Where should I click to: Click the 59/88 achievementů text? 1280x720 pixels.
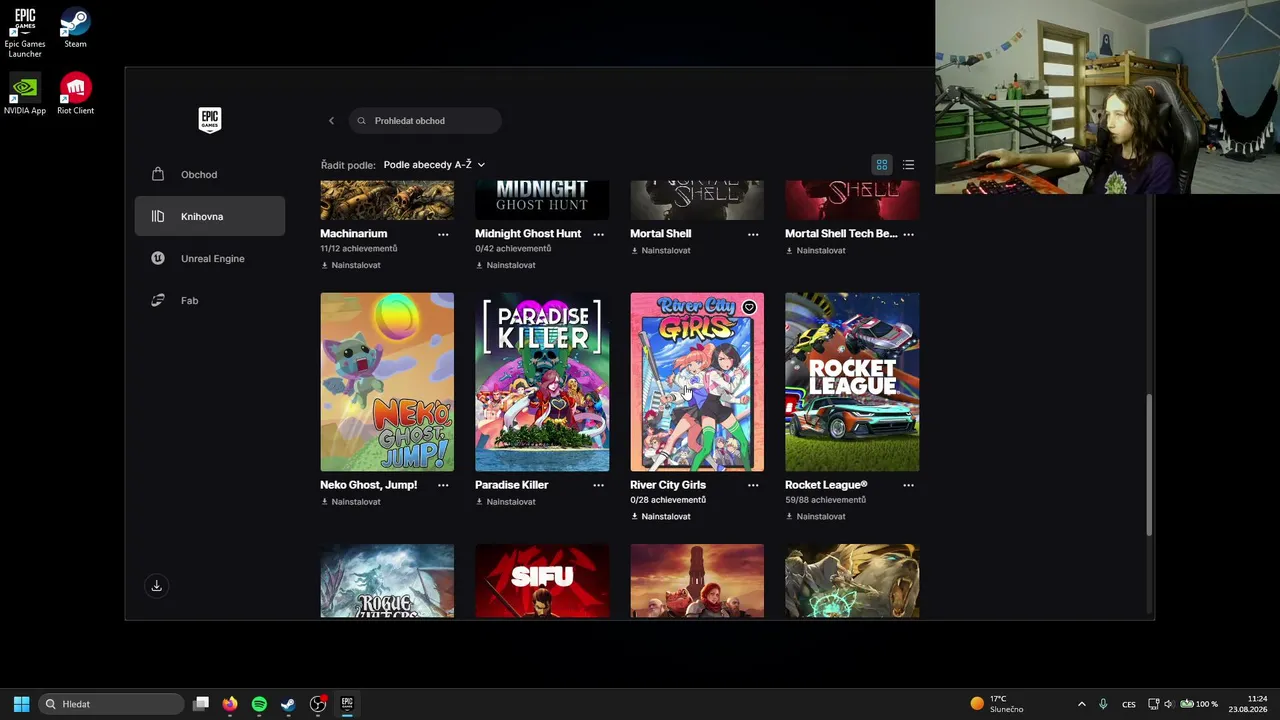826,500
